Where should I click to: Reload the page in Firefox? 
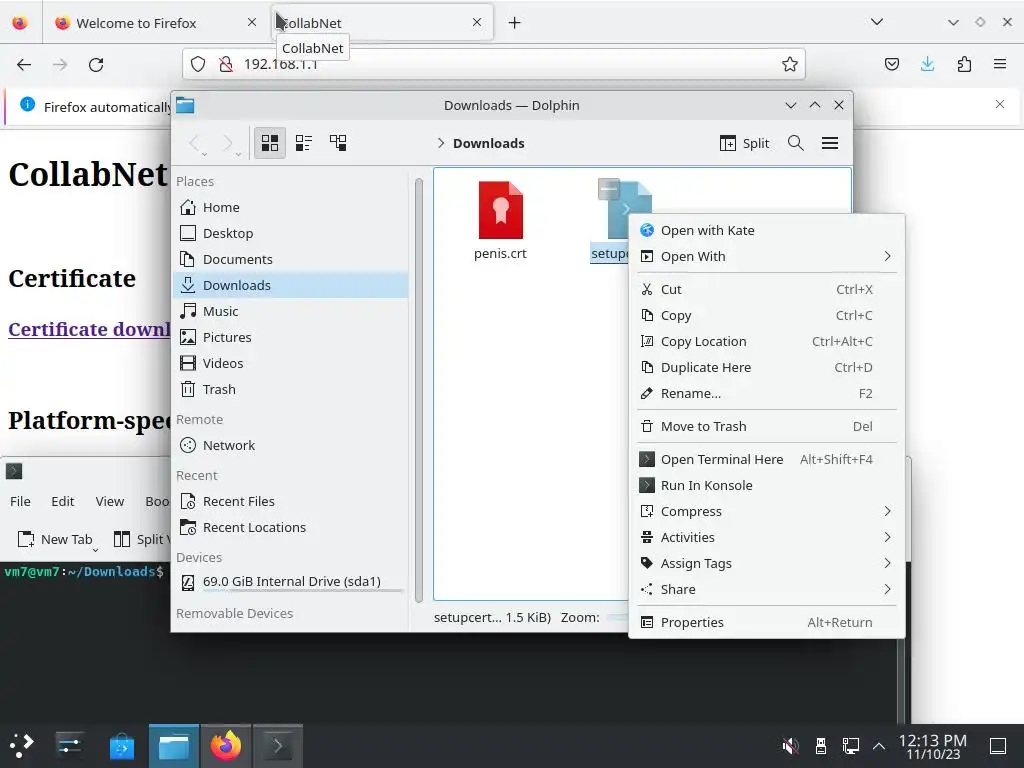point(96,64)
